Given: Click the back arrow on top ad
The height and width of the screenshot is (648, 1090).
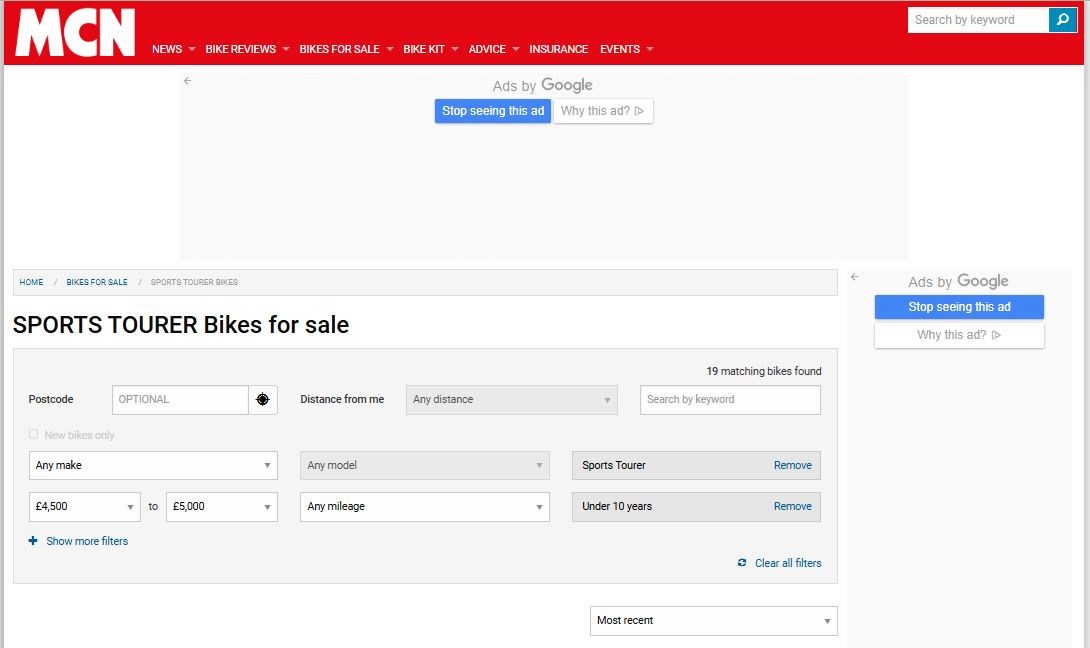Looking at the screenshot, I should 187,81.
